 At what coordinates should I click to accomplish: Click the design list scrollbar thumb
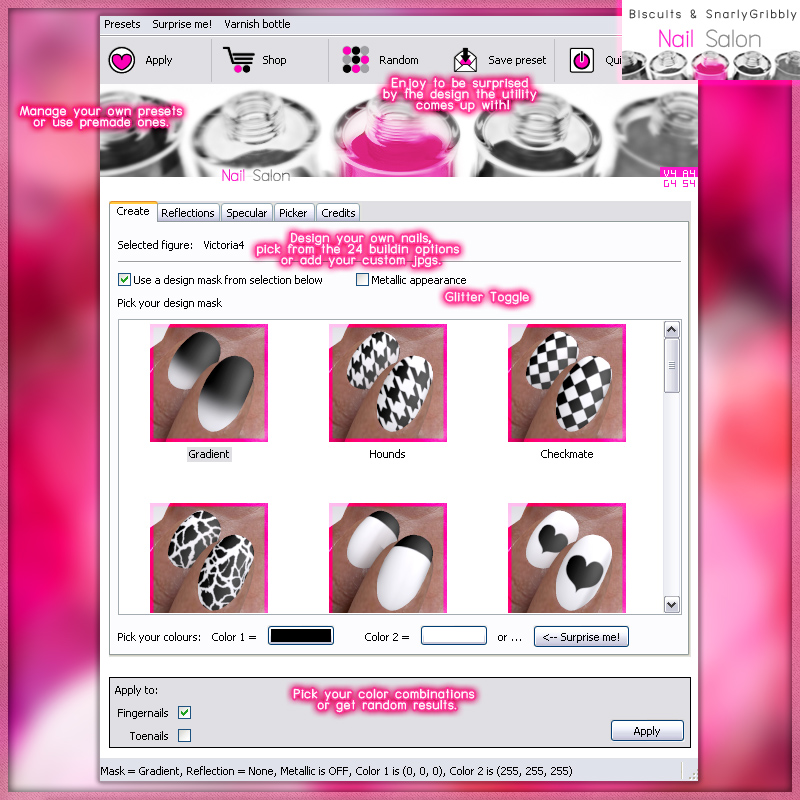pyautogui.click(x=671, y=365)
